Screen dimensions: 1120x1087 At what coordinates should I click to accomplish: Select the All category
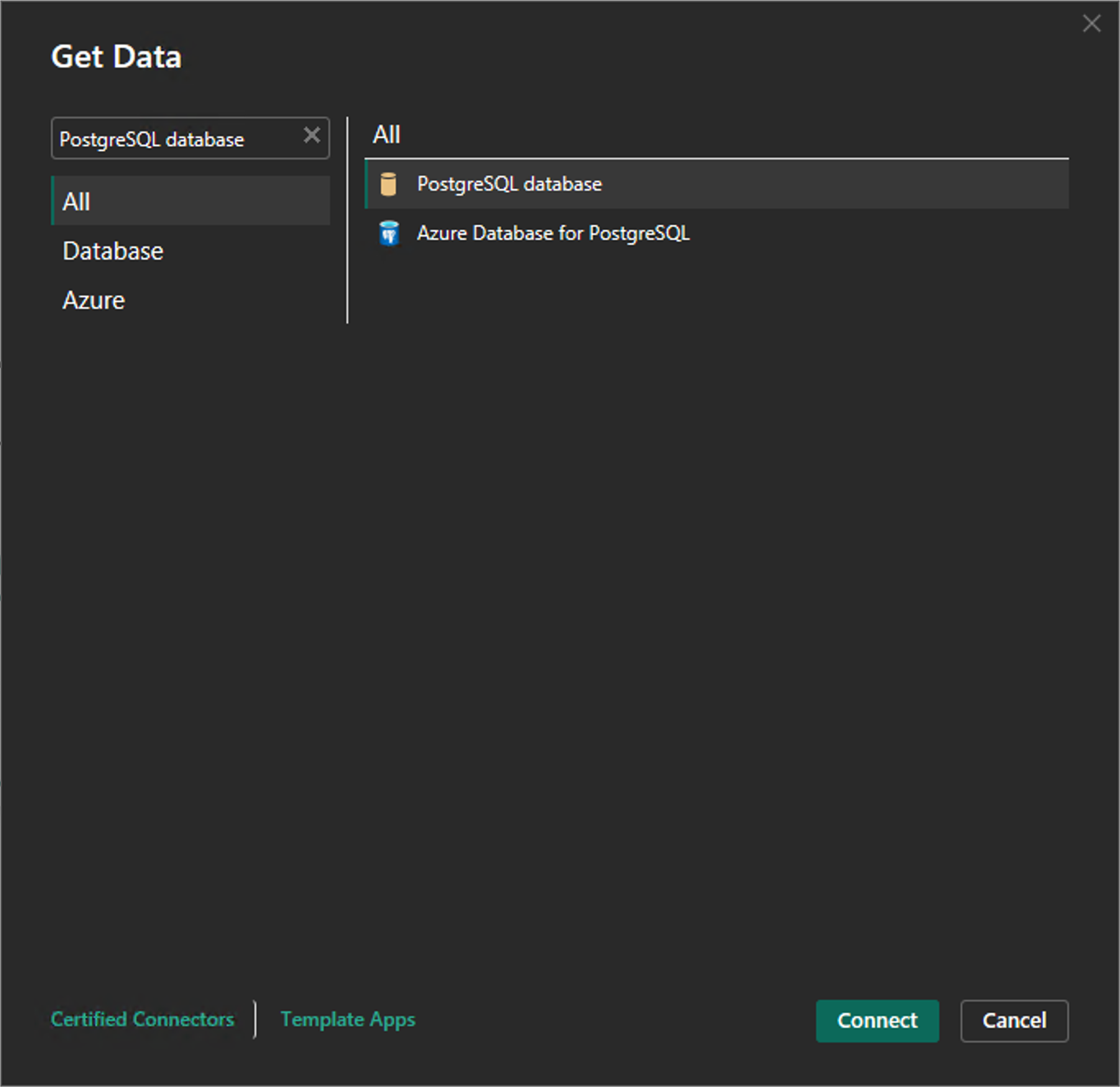coord(190,201)
